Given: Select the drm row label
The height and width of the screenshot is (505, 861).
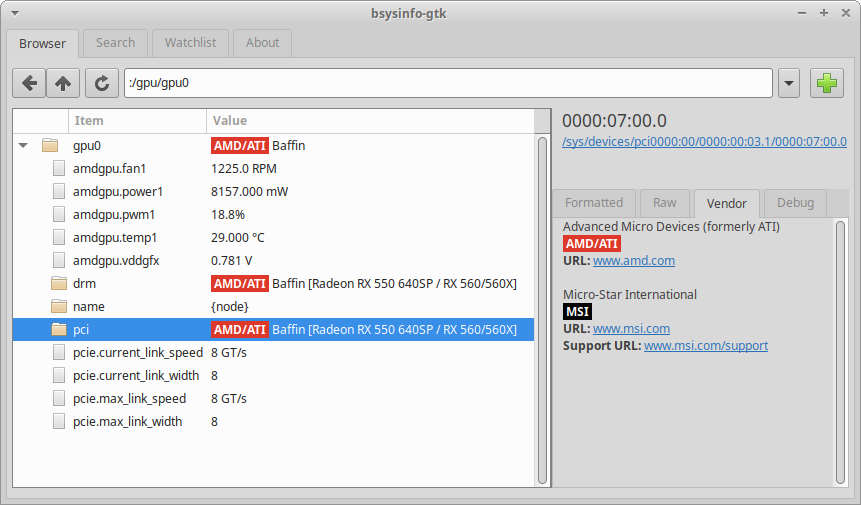Looking at the screenshot, I should pyautogui.click(x=84, y=283).
